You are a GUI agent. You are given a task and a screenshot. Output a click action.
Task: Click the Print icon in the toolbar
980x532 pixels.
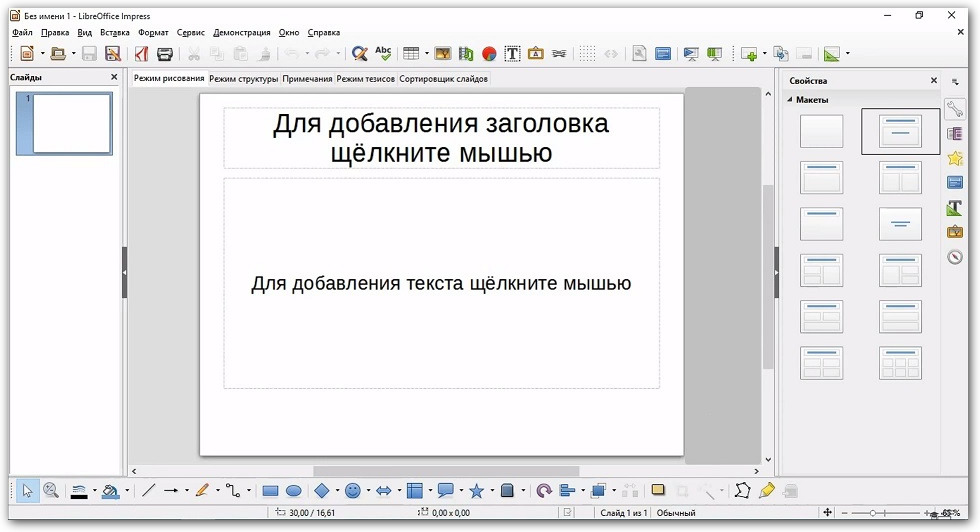click(165, 54)
